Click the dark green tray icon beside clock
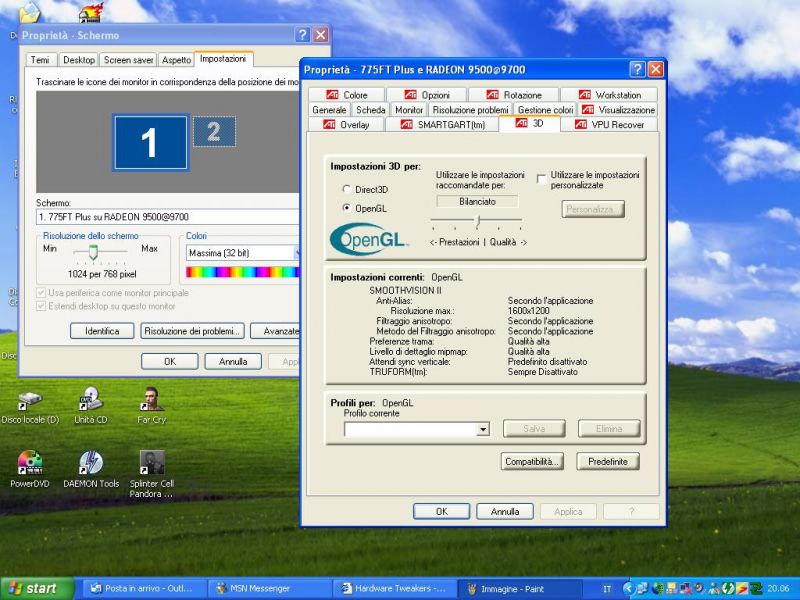 point(756,589)
